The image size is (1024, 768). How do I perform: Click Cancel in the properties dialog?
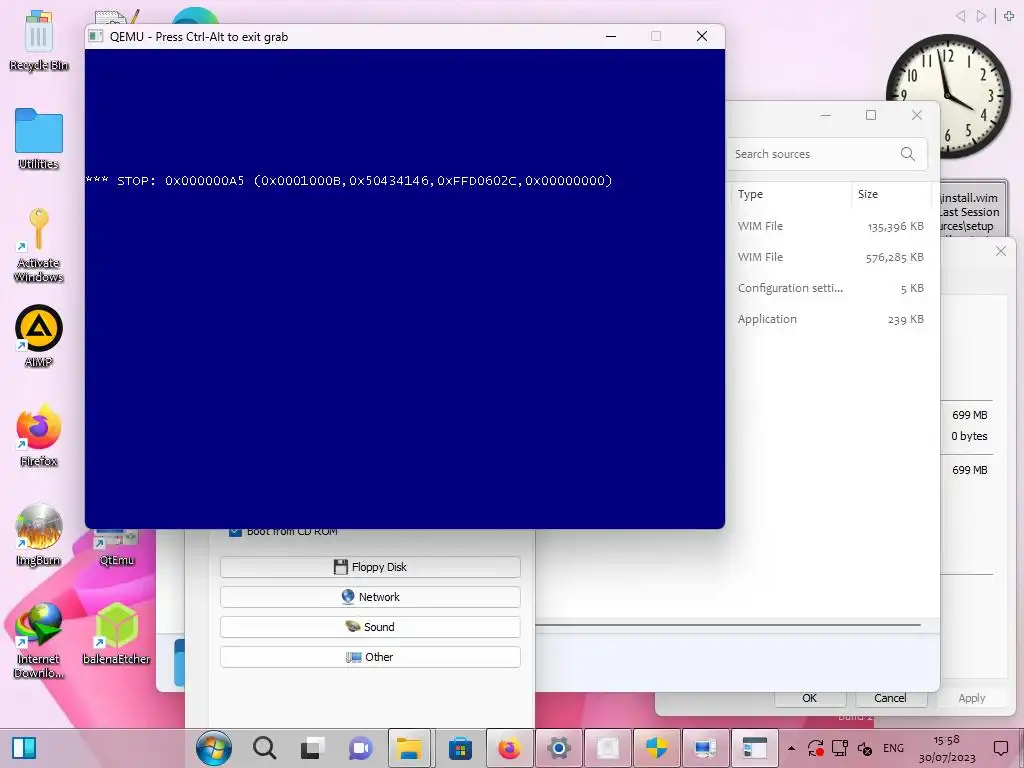pos(890,698)
